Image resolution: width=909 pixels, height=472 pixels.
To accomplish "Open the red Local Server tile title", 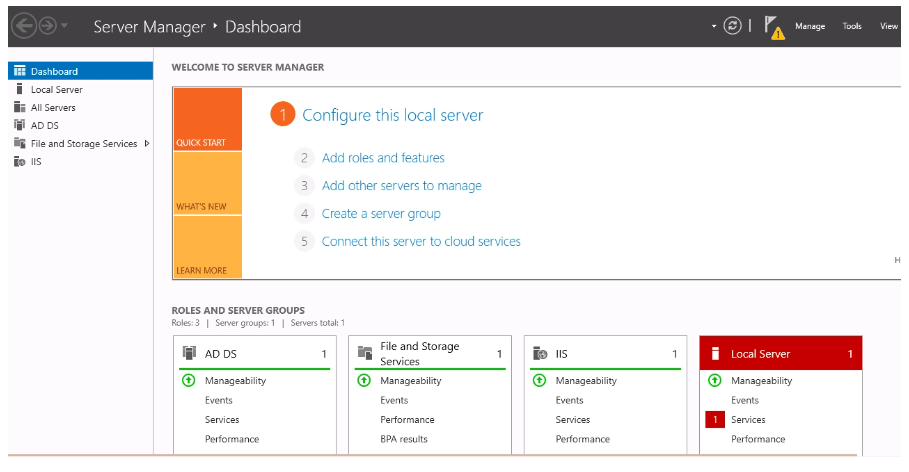I will [x=760, y=354].
